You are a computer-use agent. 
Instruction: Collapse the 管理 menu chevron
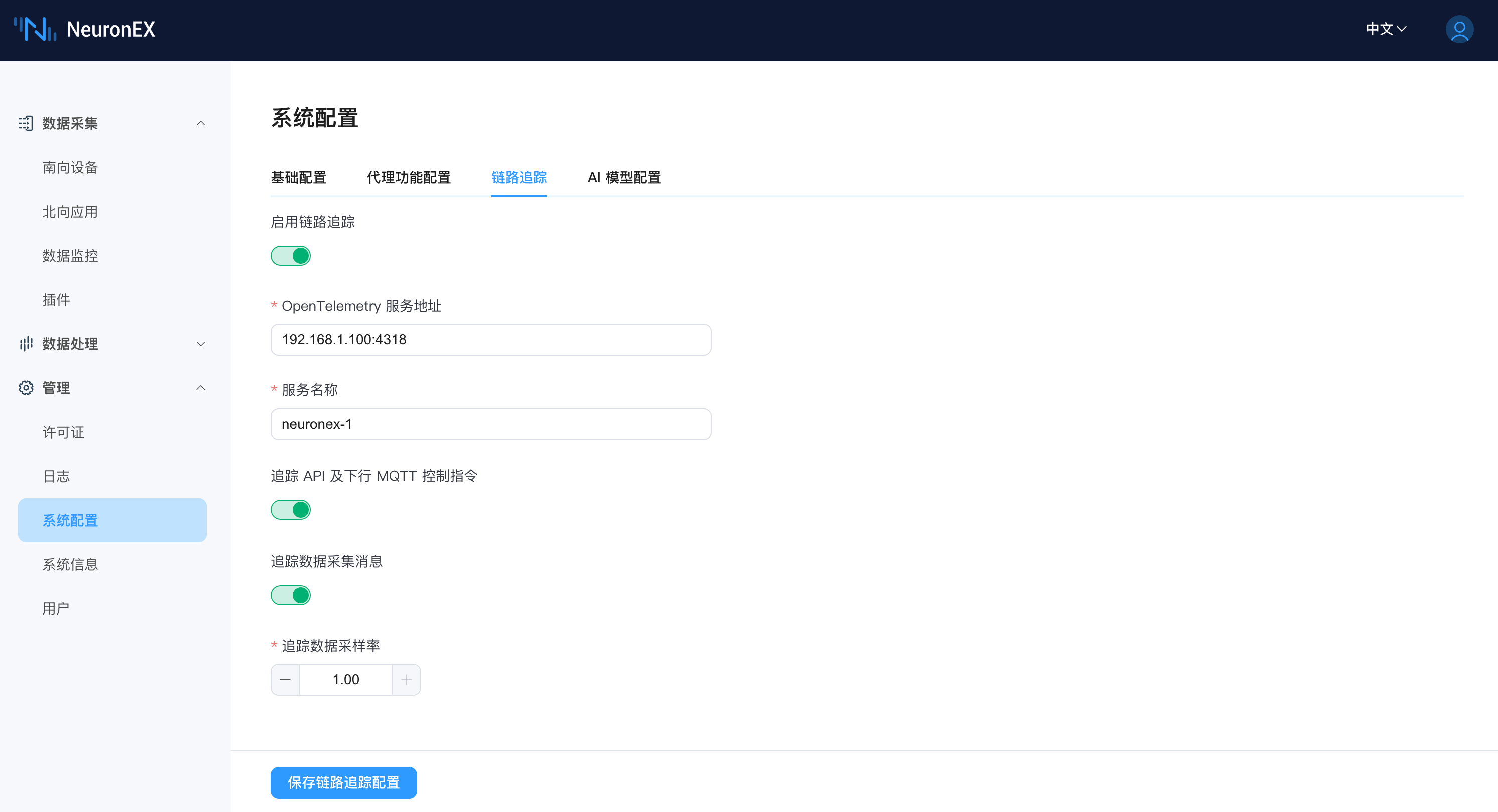(201, 388)
